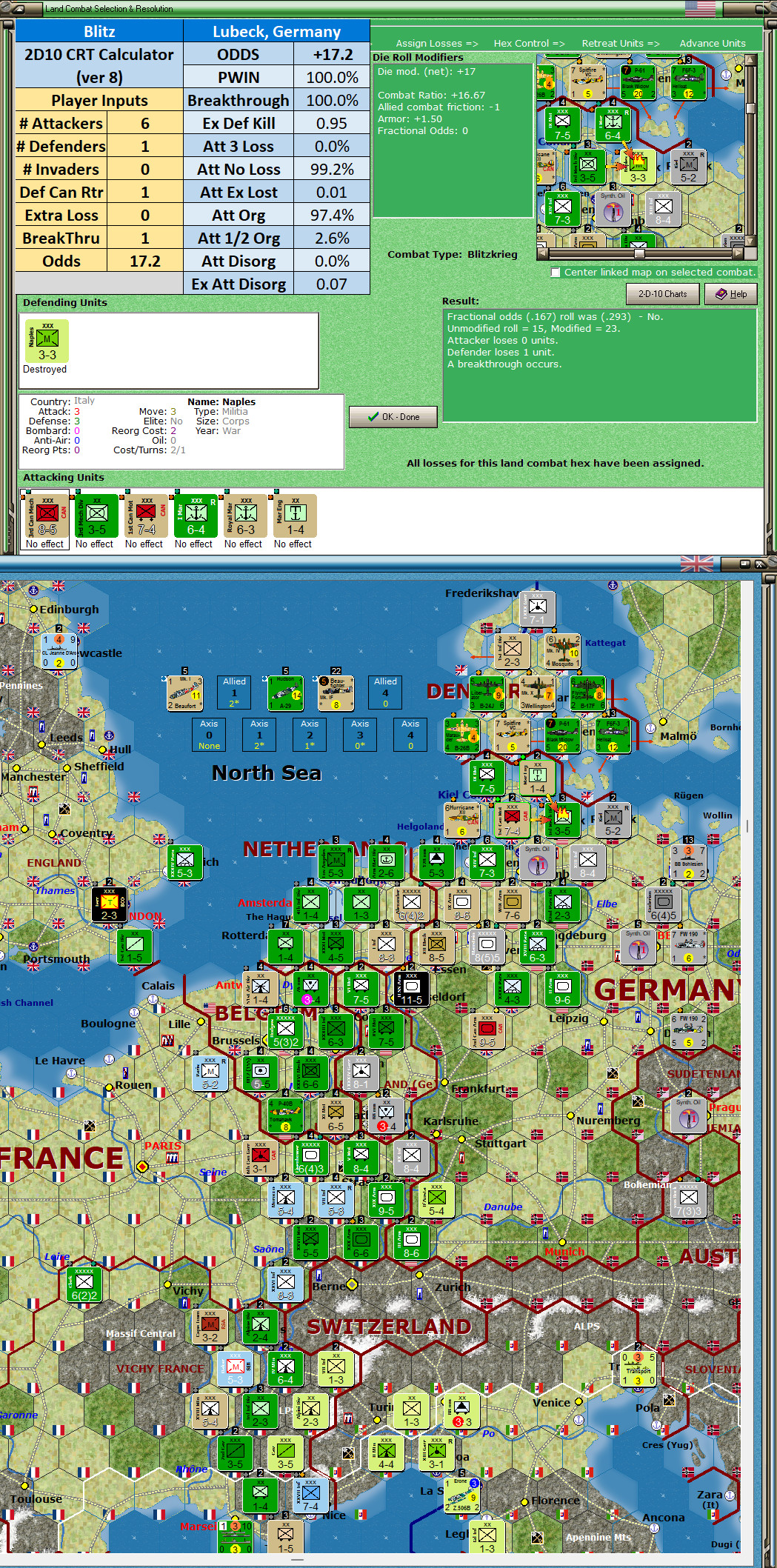Select B-17F Flying Fortress counter
Image resolution: width=777 pixels, height=1568 pixels.
(x=587, y=693)
